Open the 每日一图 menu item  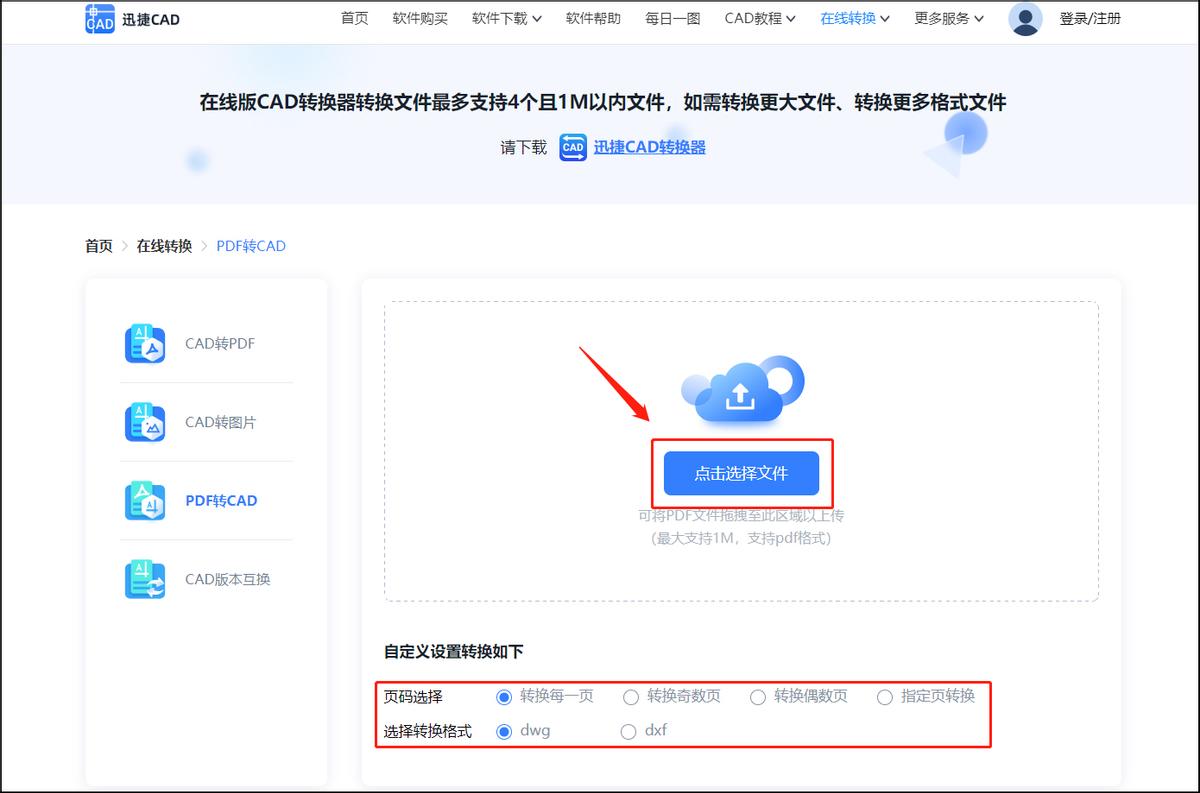(x=672, y=17)
